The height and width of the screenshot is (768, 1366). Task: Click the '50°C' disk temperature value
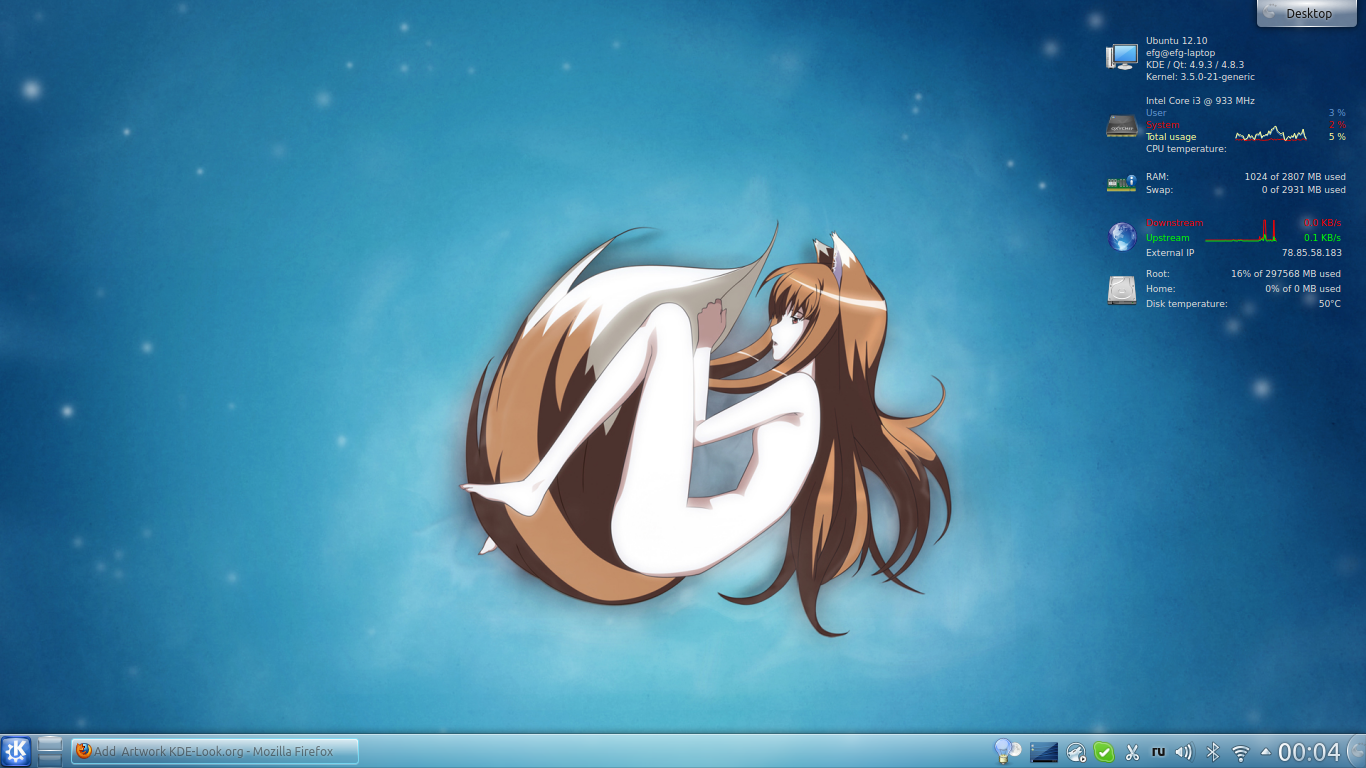1330,304
